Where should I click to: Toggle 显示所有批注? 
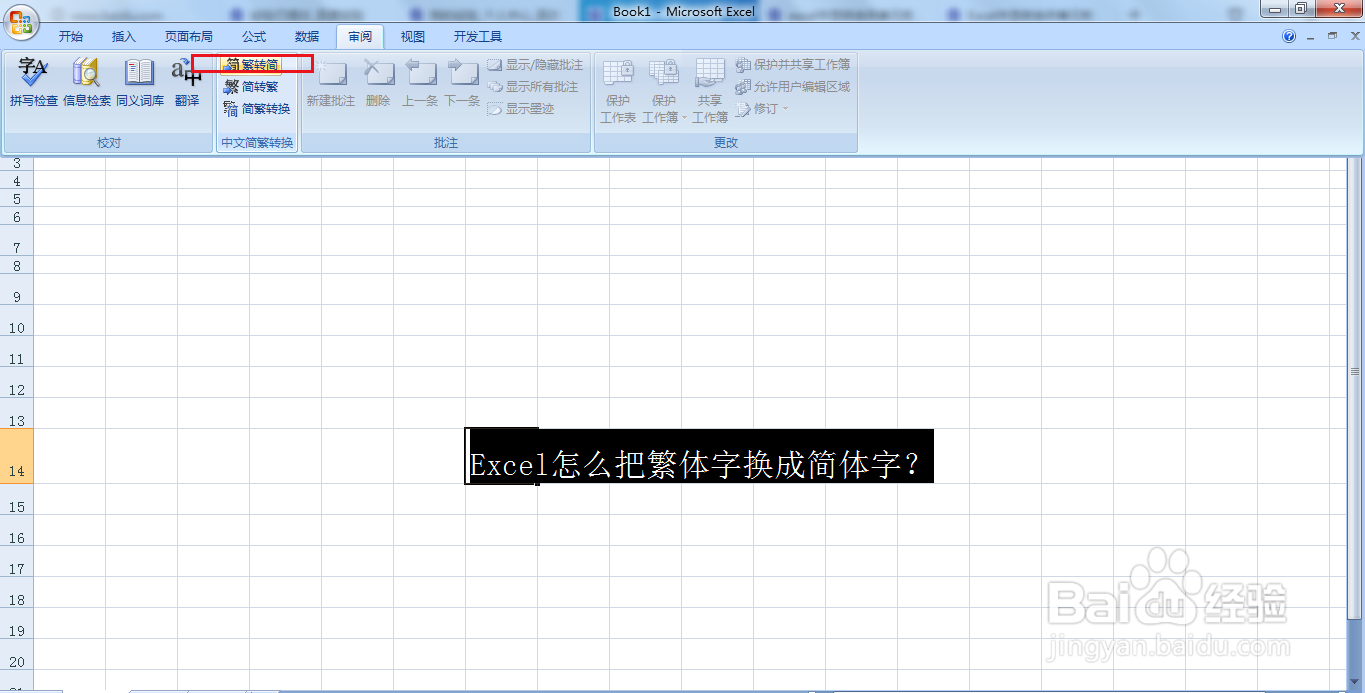click(533, 87)
